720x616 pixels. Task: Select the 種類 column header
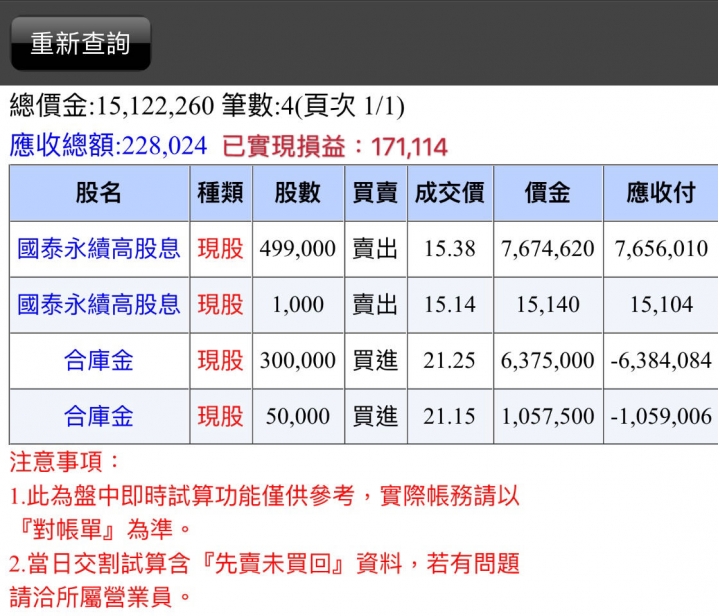pos(221,193)
